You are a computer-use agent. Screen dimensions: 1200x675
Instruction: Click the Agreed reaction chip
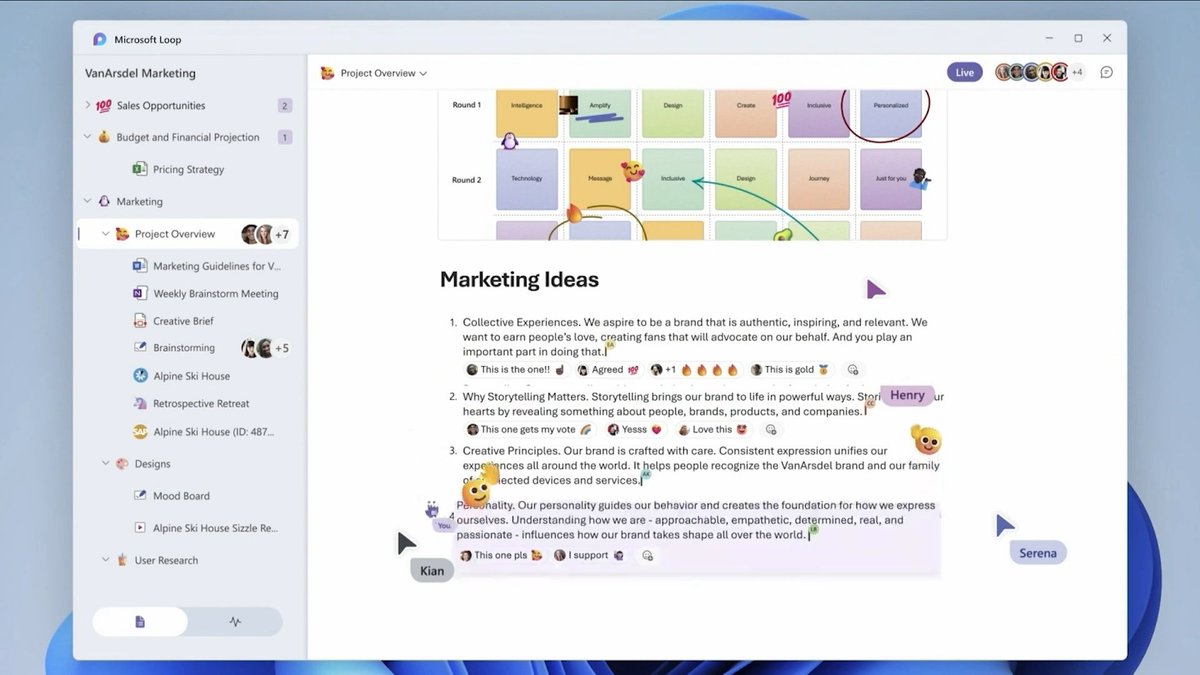click(x=608, y=370)
